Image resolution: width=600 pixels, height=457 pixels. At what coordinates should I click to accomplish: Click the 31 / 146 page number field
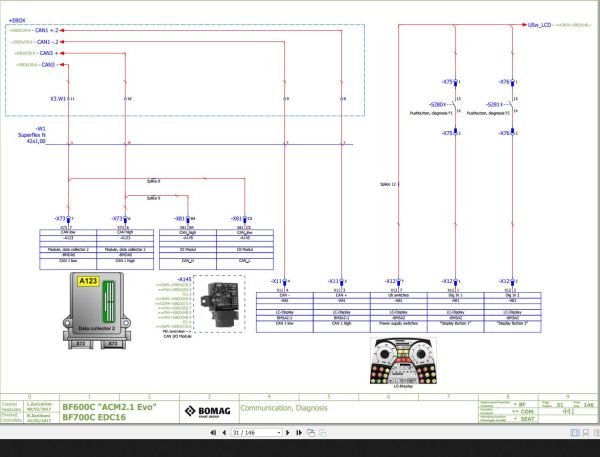click(254, 433)
